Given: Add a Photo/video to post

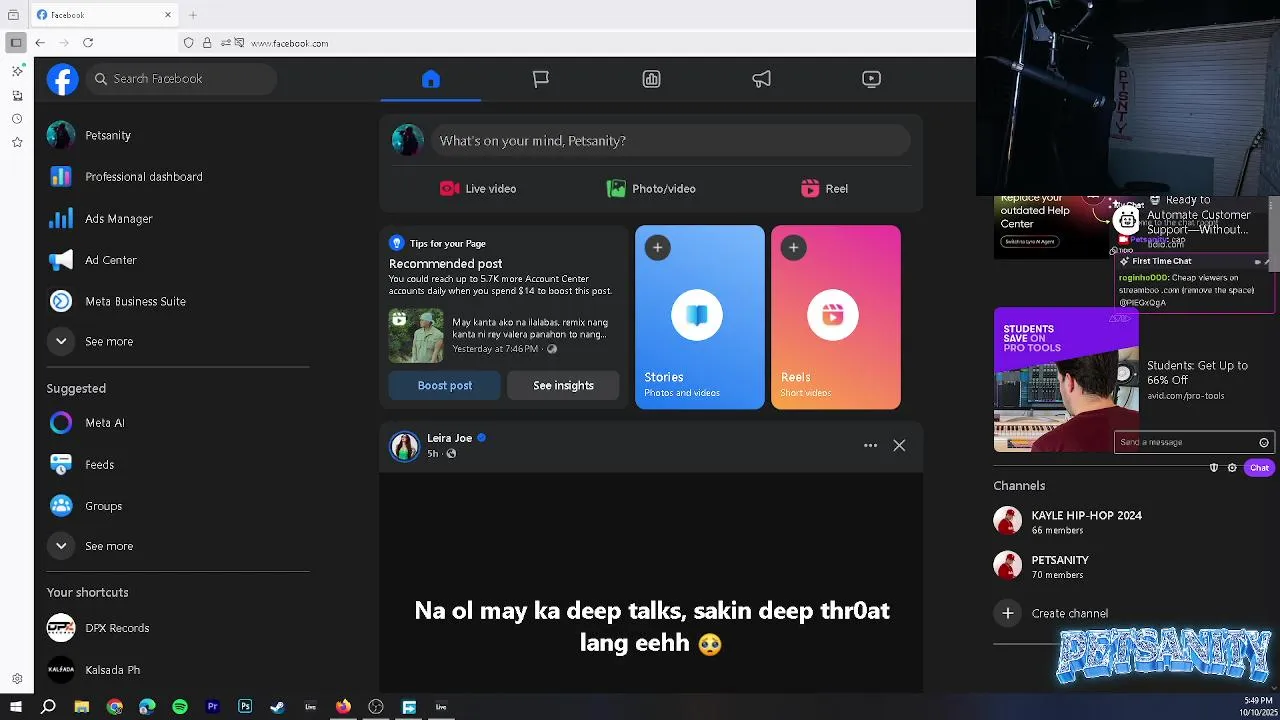Looking at the screenshot, I should coord(651,189).
